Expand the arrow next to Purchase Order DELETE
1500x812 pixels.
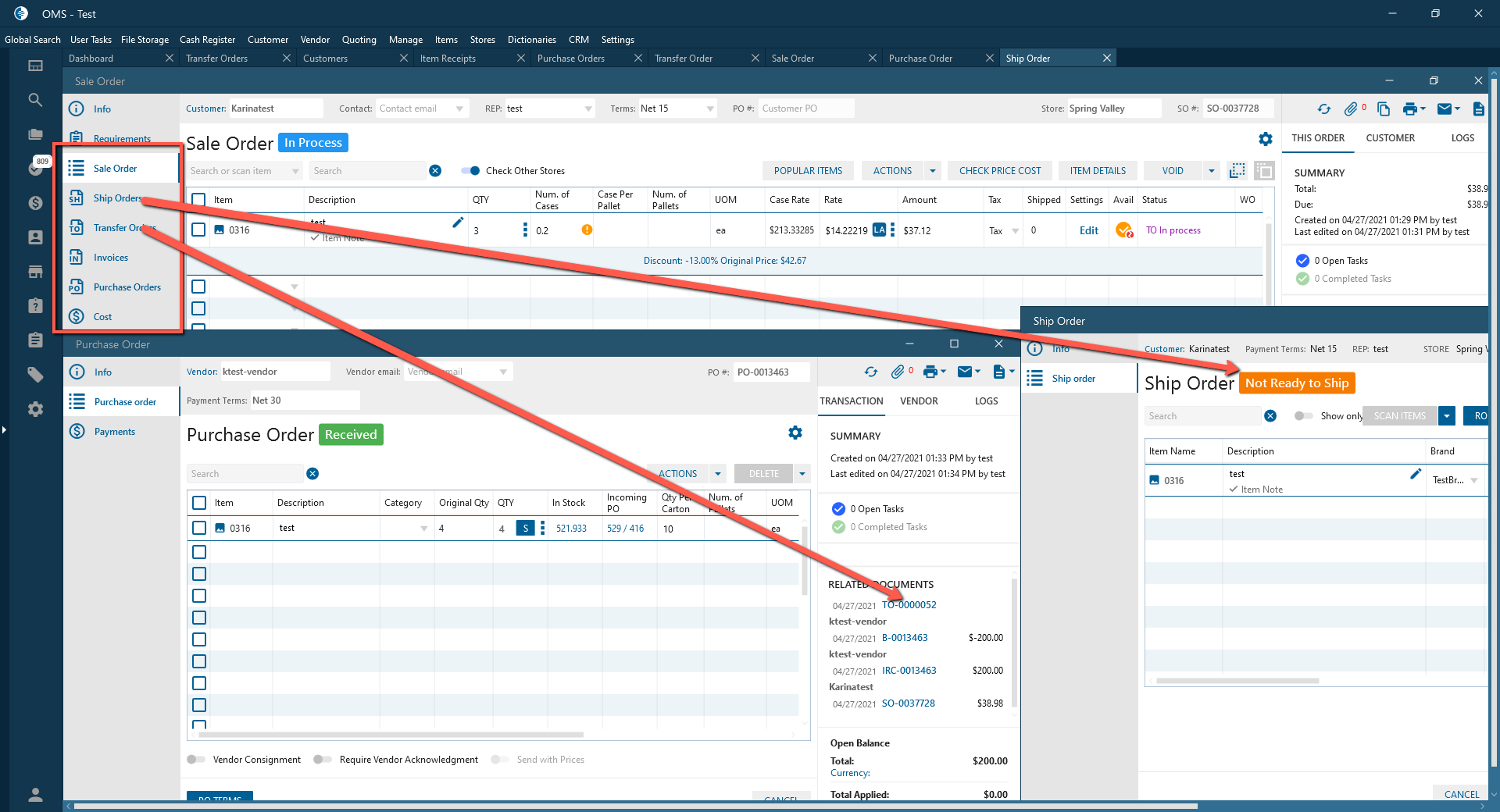[802, 474]
